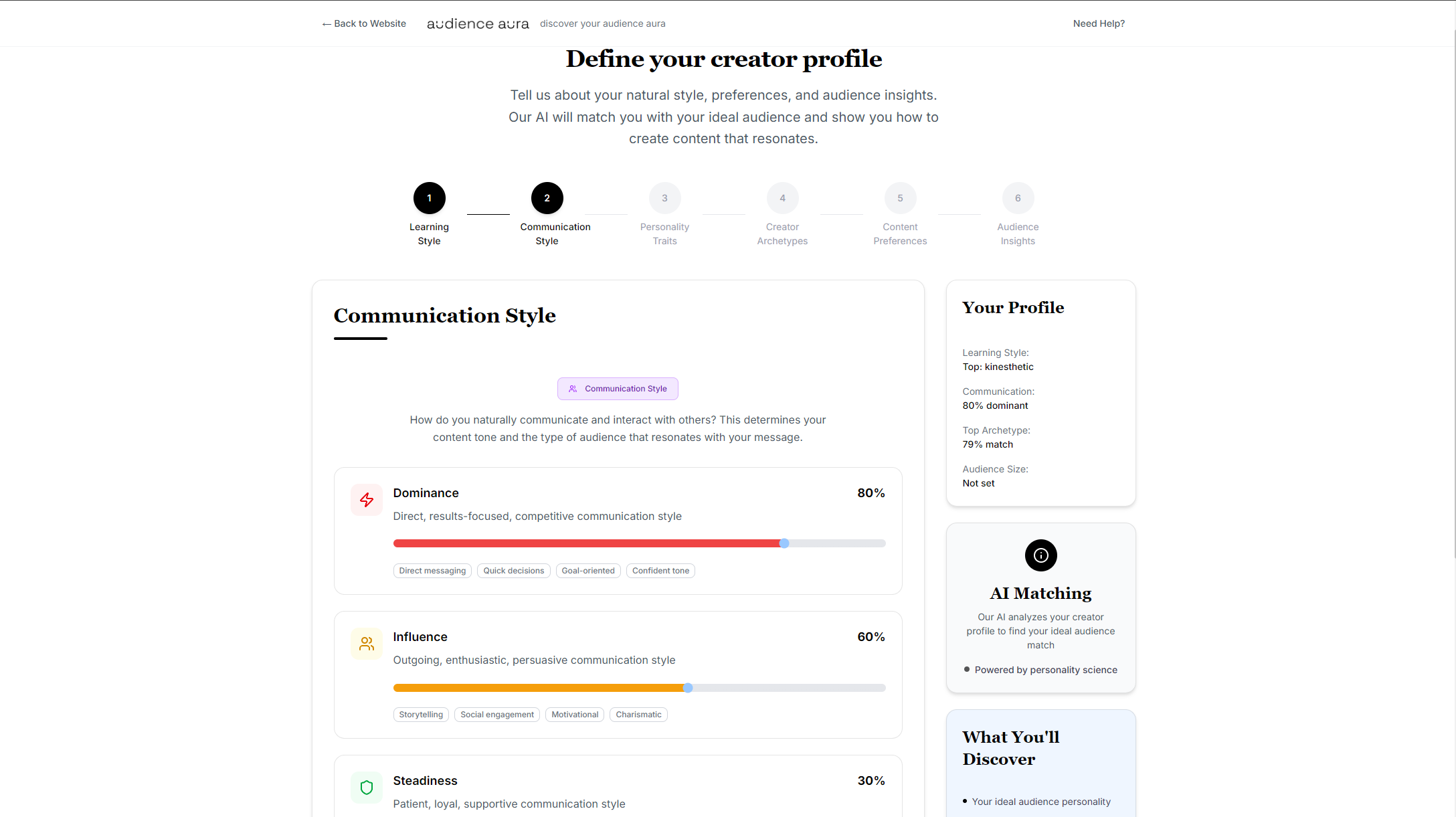Screen dimensions: 1456x817
Task: Click the Storytelling tag
Action: click(x=421, y=715)
